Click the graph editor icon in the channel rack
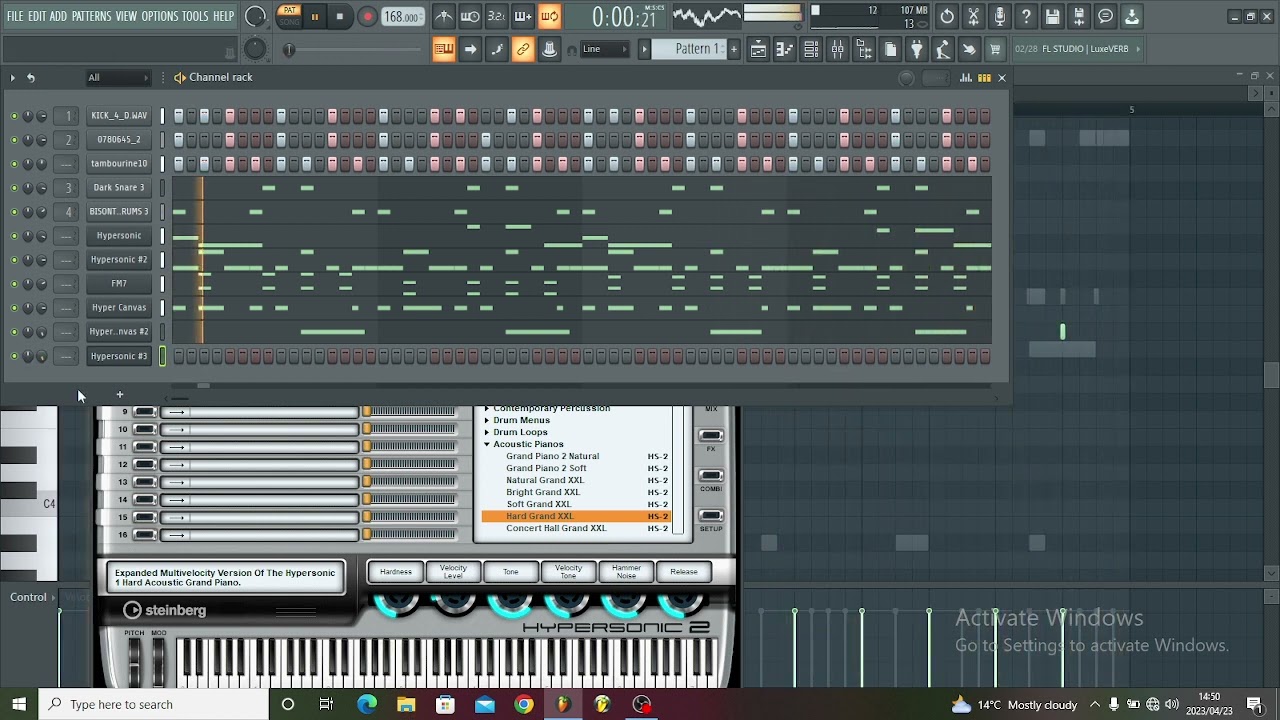 pyautogui.click(x=966, y=78)
